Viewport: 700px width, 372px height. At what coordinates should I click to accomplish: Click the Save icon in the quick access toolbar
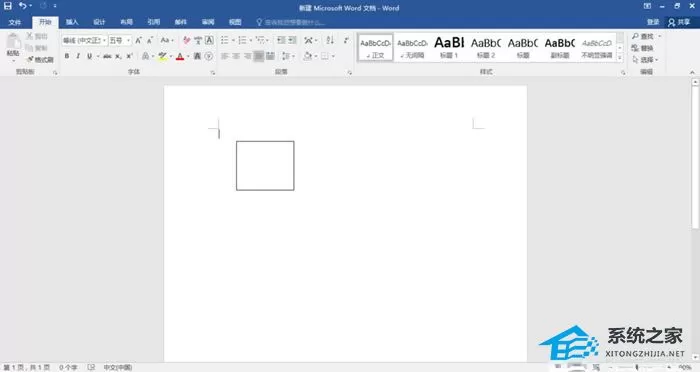8,6
